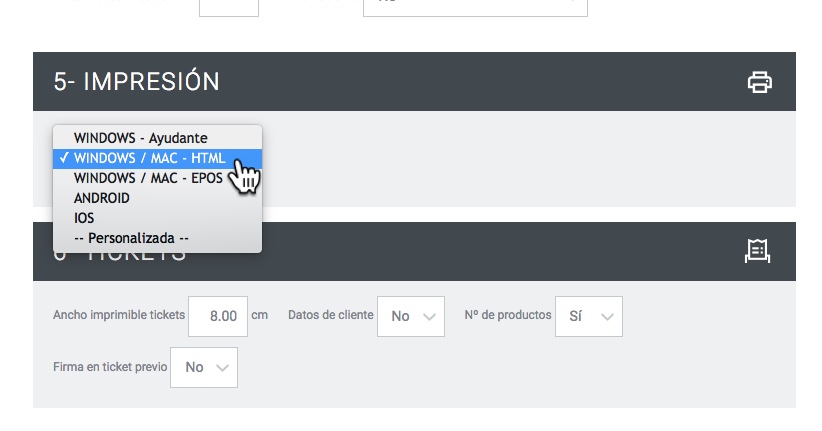Choose WINDOWS / MAC - HTML option
Screen dimensions: 822x431
[157, 158]
